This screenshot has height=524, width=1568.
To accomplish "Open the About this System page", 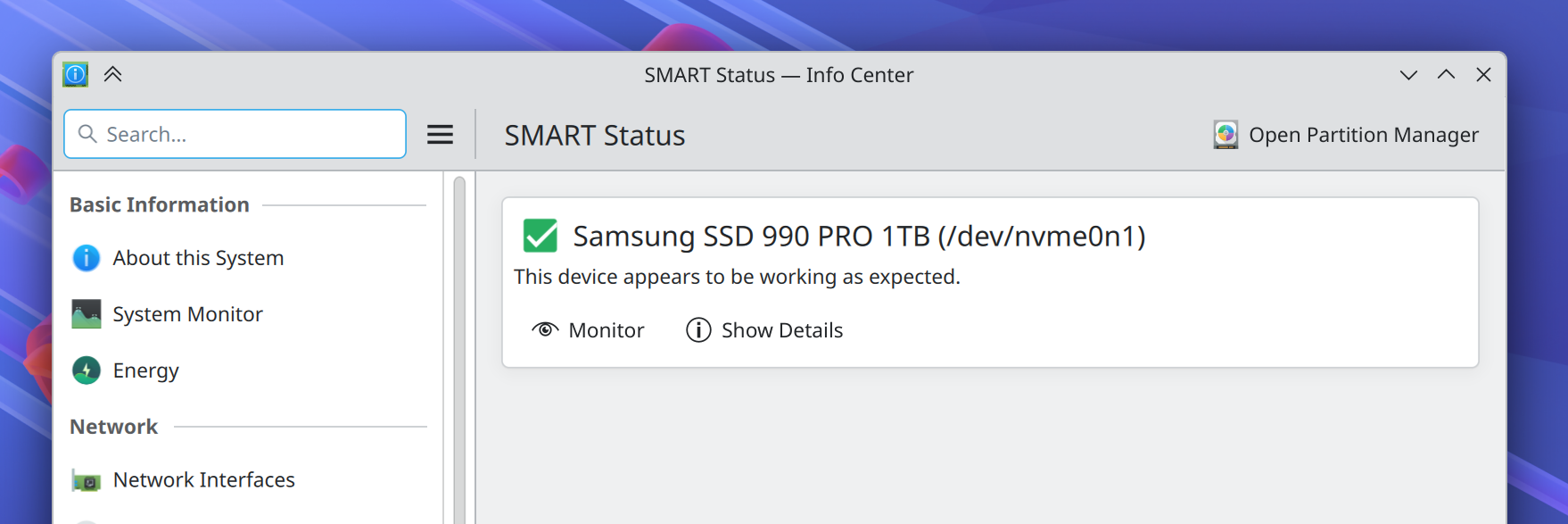I will [x=197, y=258].
